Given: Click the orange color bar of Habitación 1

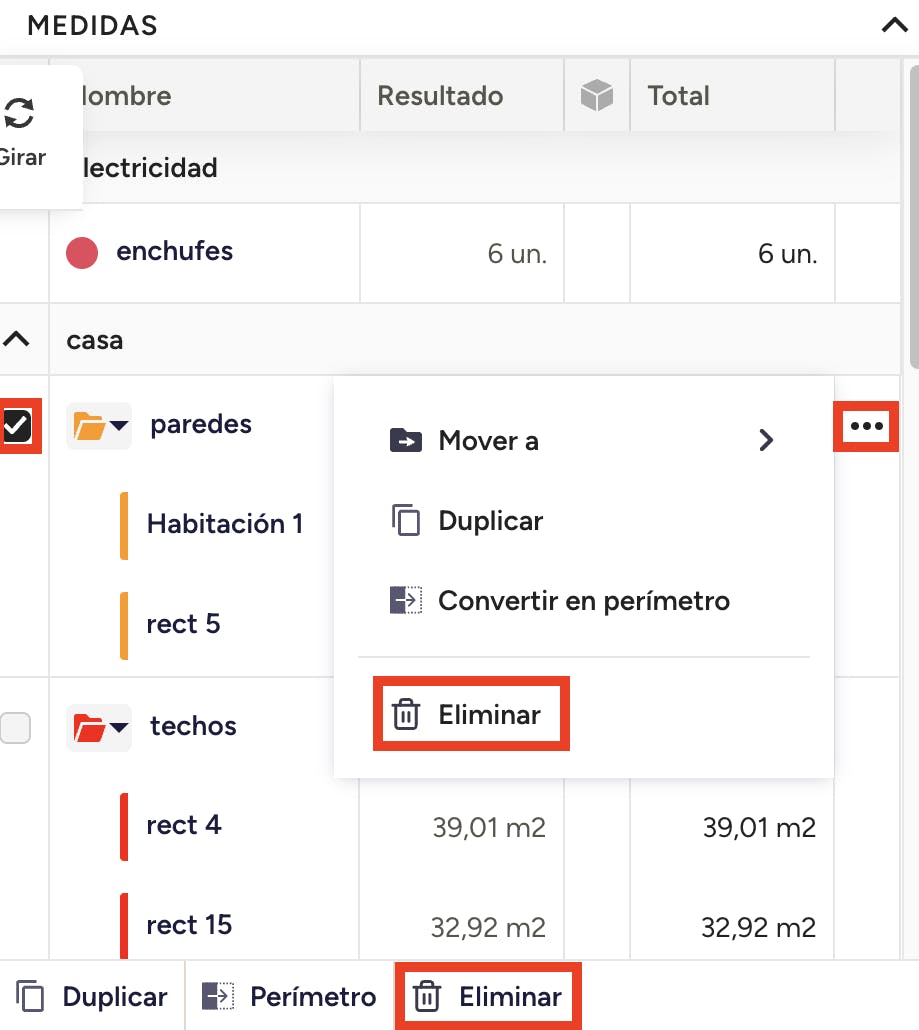Looking at the screenshot, I should pos(123,526).
